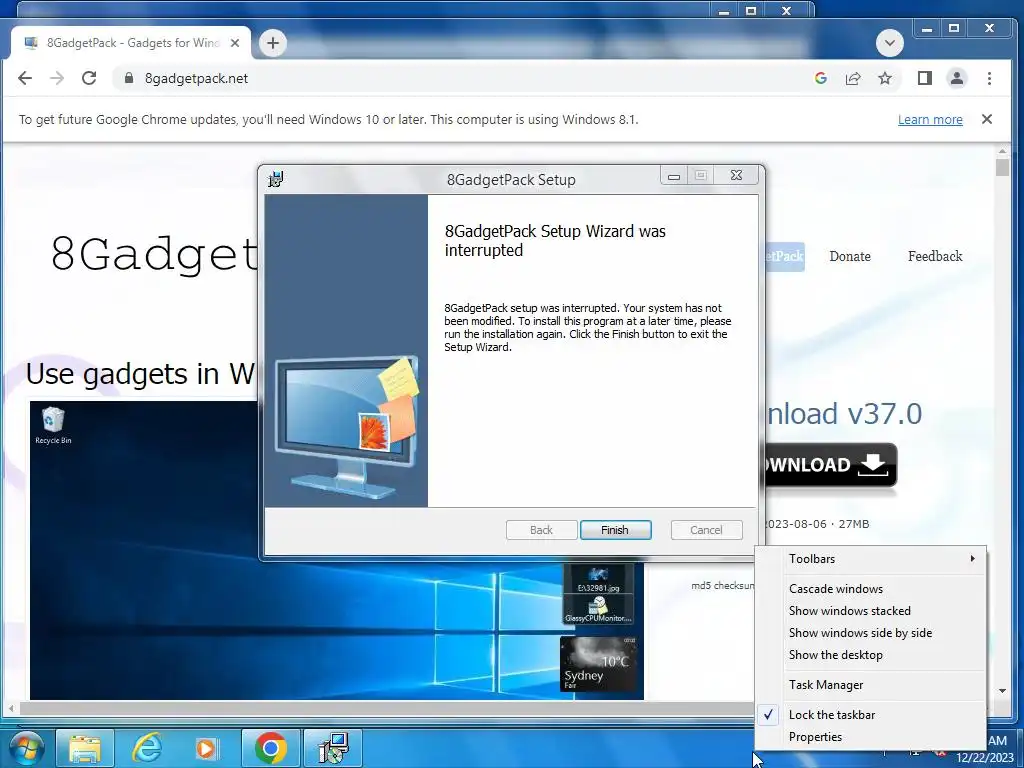1024x768 pixels.
Task: Go back in Chrome history
Action: pos(25,78)
